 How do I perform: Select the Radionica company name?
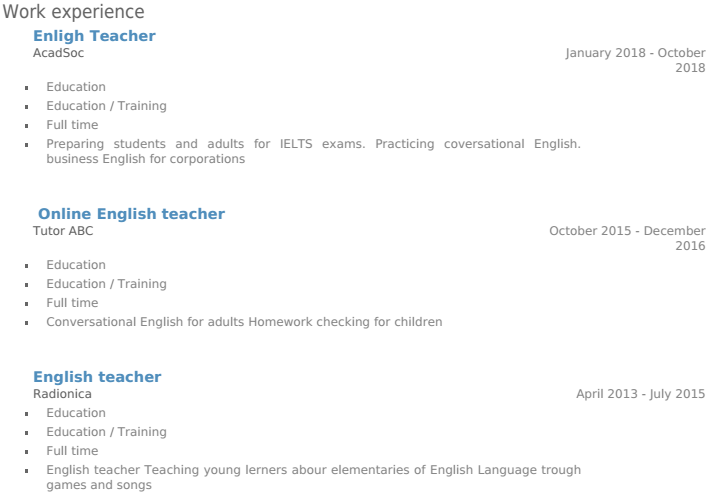tap(62, 394)
